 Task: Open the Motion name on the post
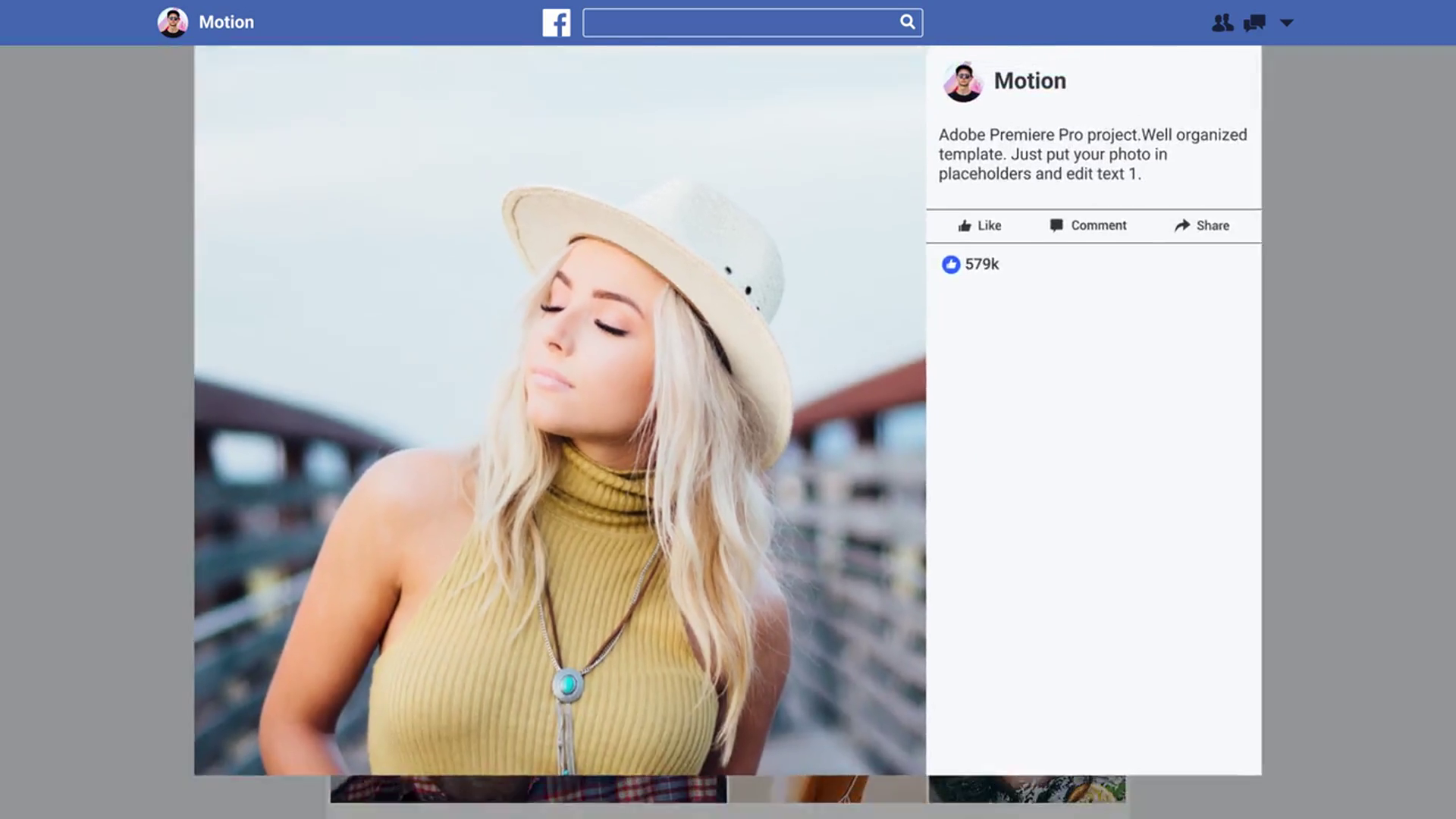pos(1030,81)
